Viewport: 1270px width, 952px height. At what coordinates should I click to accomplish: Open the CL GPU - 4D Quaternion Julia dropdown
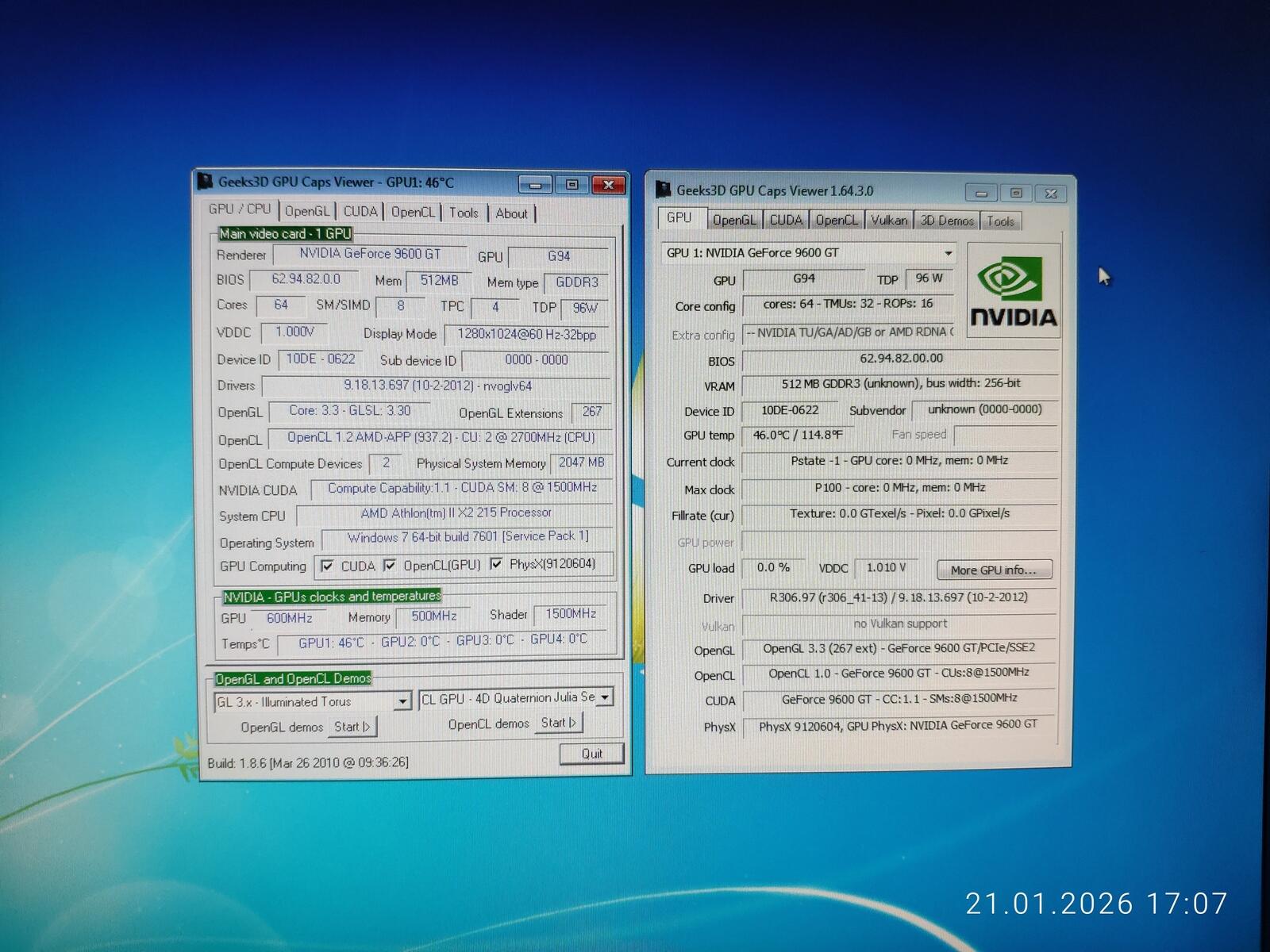605,697
